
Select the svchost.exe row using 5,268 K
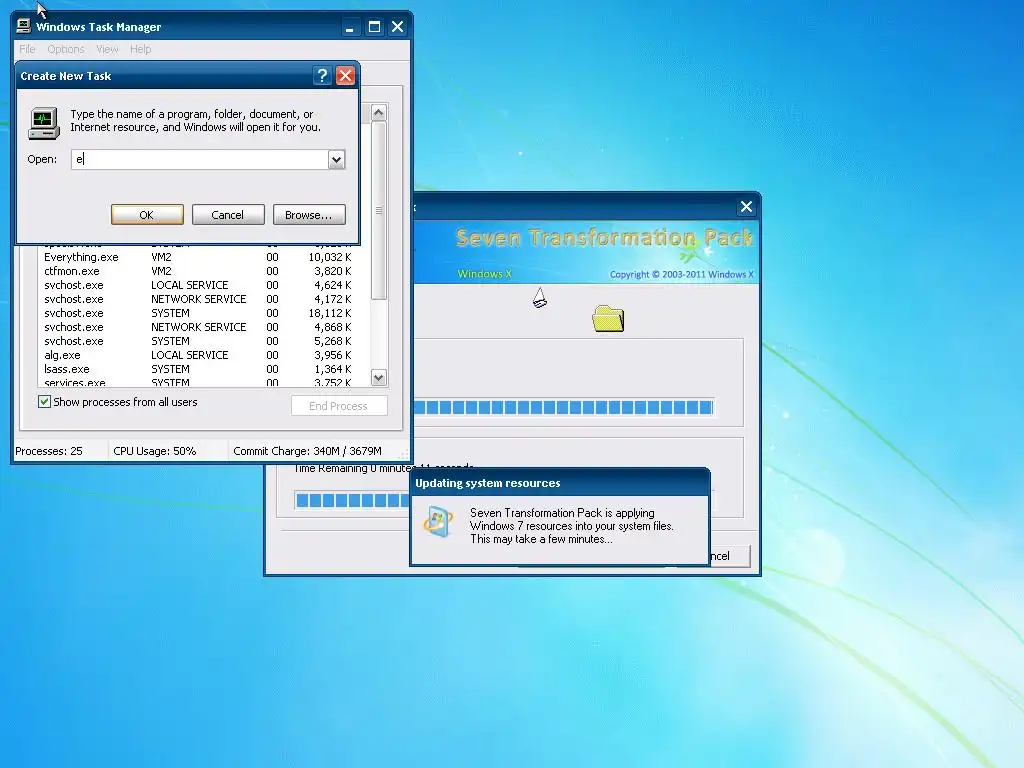pyautogui.click(x=202, y=341)
